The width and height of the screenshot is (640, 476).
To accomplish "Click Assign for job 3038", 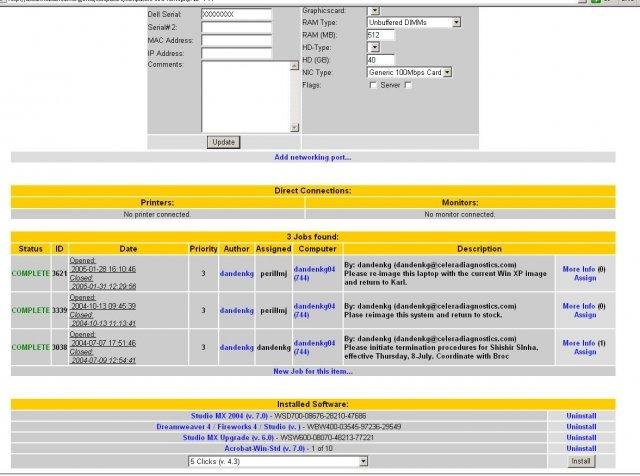I will pos(585,352).
